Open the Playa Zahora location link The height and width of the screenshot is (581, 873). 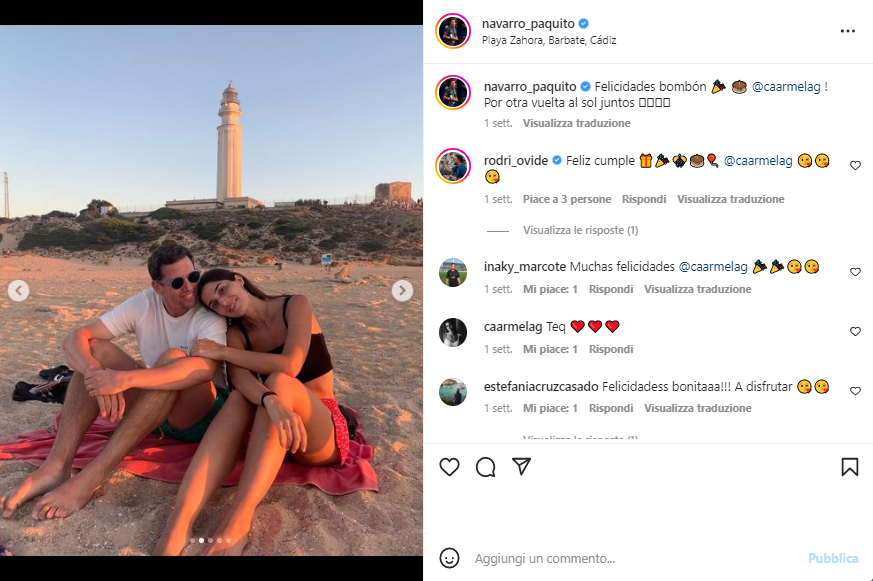(550, 41)
